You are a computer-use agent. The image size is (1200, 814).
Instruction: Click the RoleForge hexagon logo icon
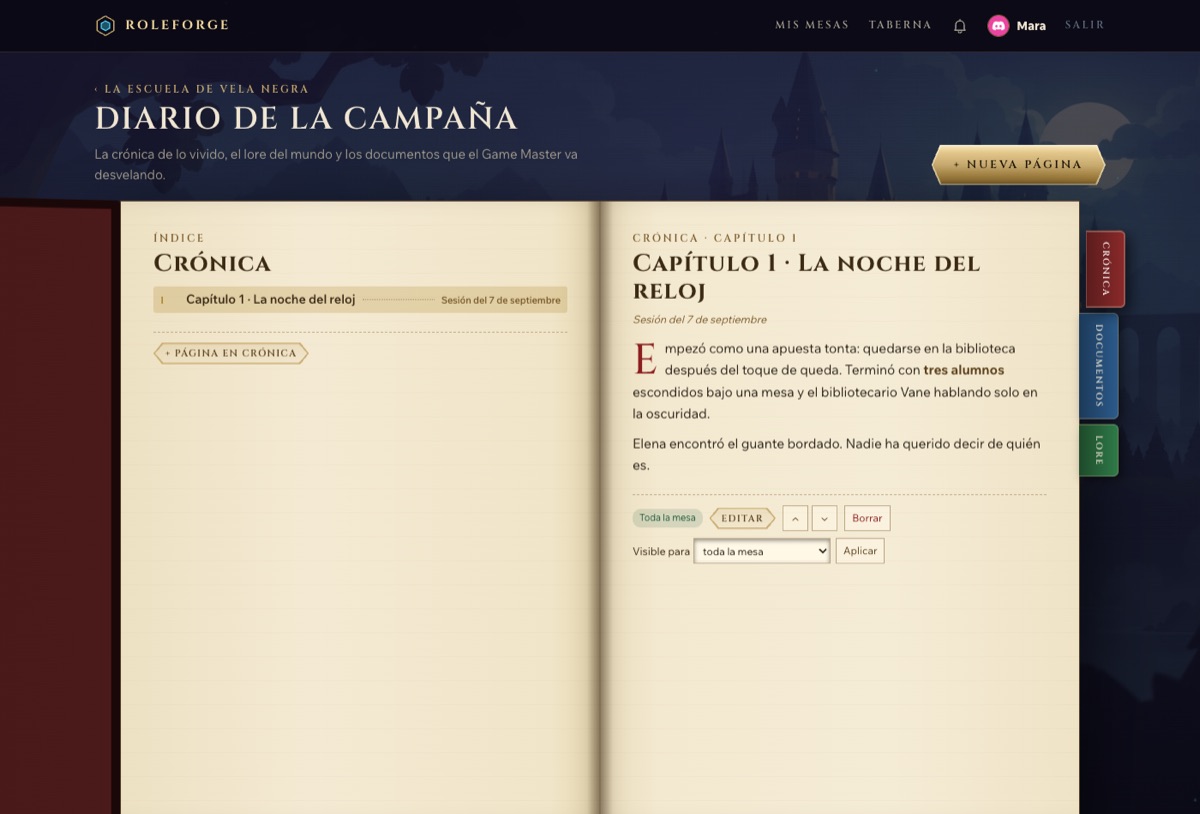coord(105,25)
